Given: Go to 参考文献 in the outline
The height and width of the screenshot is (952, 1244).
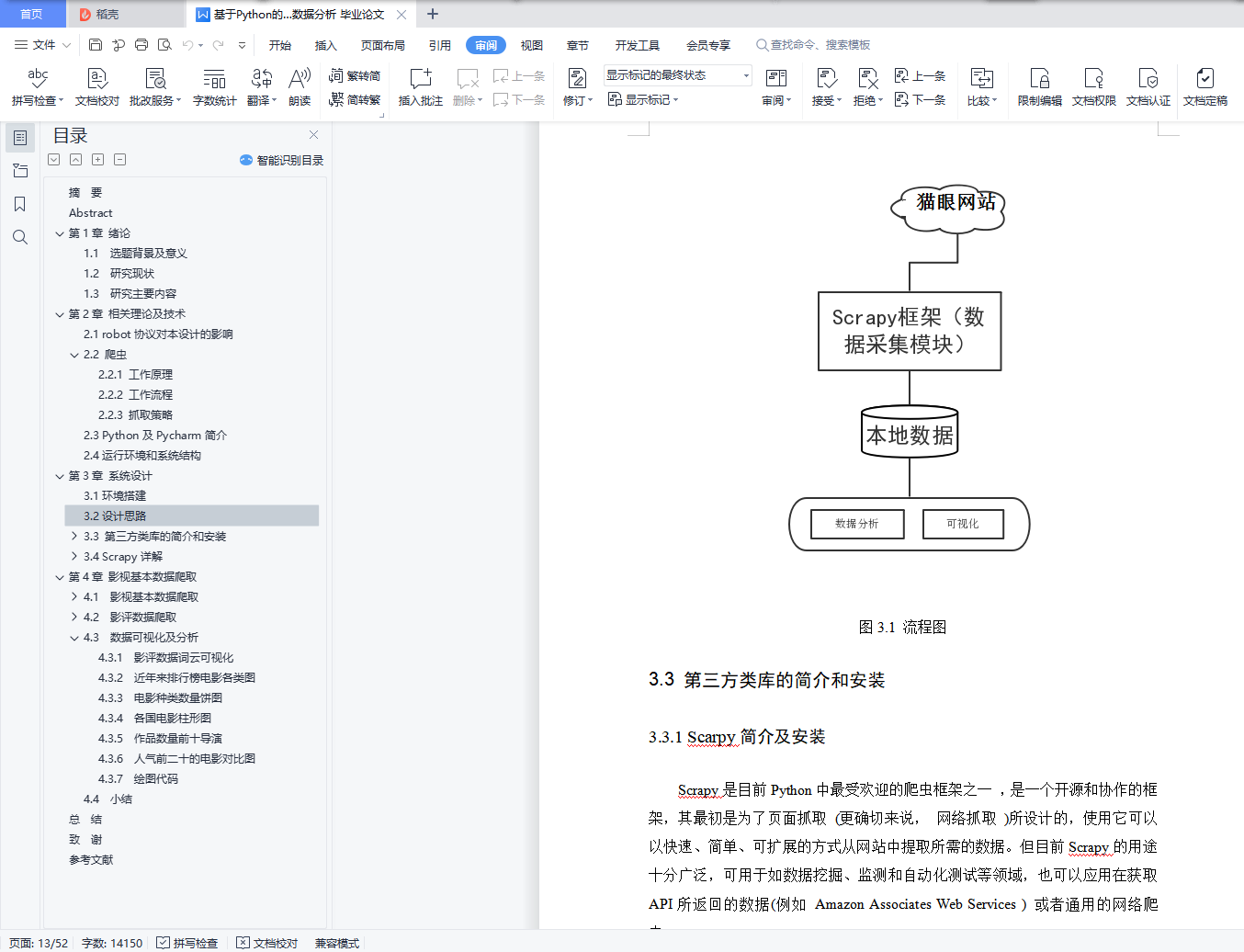Looking at the screenshot, I should [91, 860].
